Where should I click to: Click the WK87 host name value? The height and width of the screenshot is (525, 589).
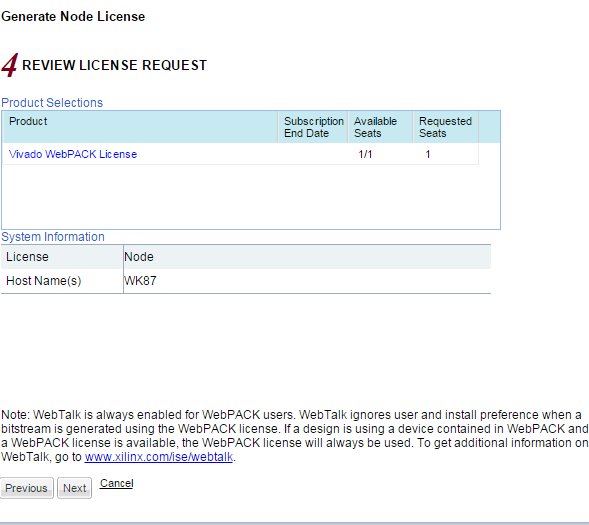[140, 281]
